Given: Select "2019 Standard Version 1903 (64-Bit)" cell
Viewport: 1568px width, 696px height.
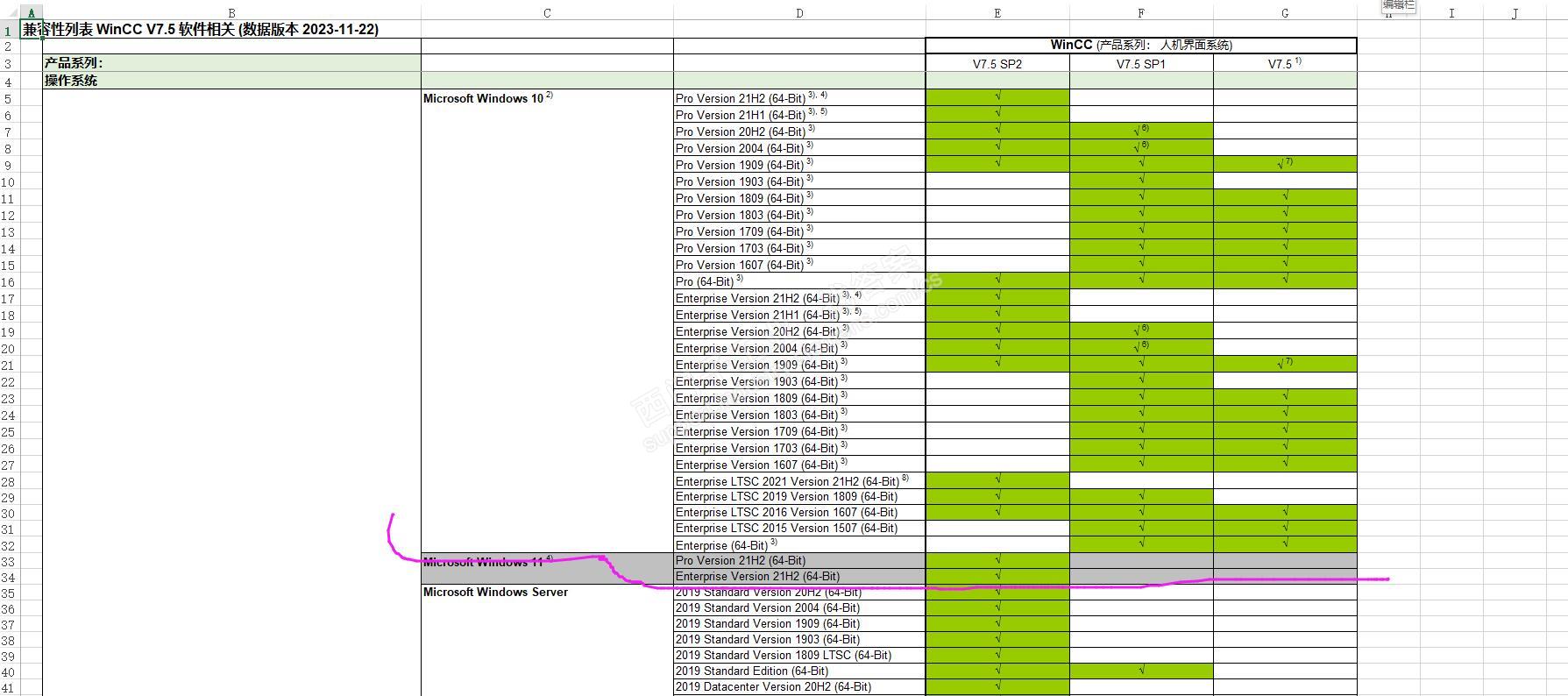Looking at the screenshot, I should tap(799, 639).
